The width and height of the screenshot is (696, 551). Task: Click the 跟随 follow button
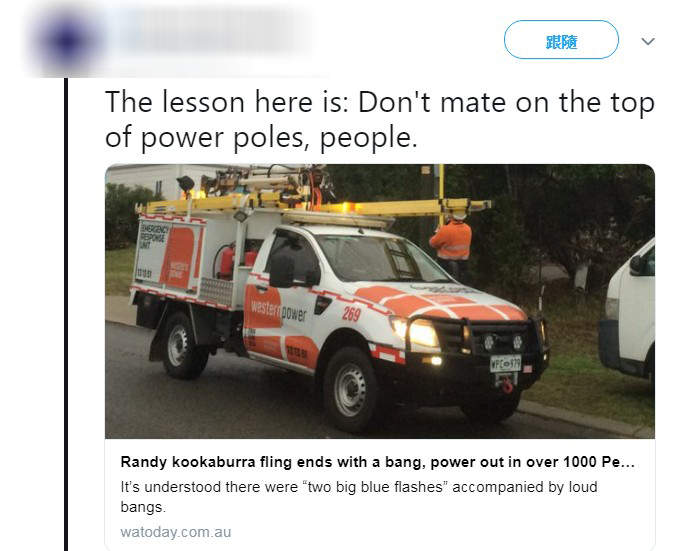tap(561, 40)
